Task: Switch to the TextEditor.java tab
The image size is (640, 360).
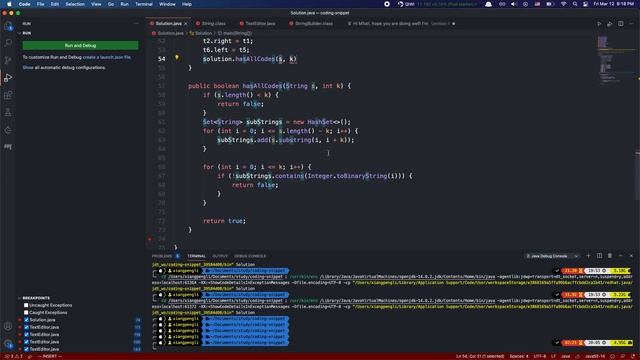Action: tap(260, 24)
